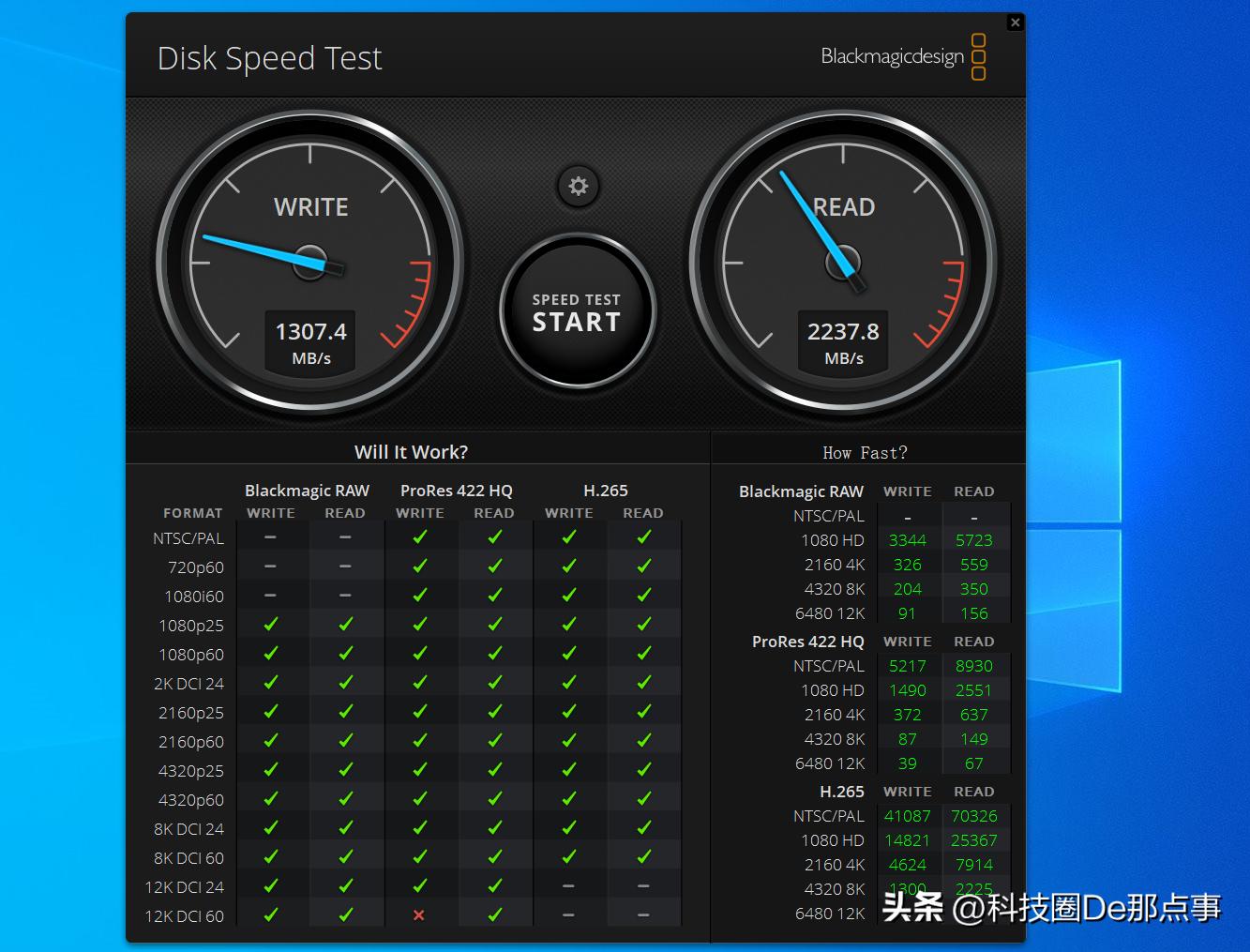Click ProRes 422 HQ read checkmark for 12K DCI 60
1250x952 pixels.
coord(494,915)
